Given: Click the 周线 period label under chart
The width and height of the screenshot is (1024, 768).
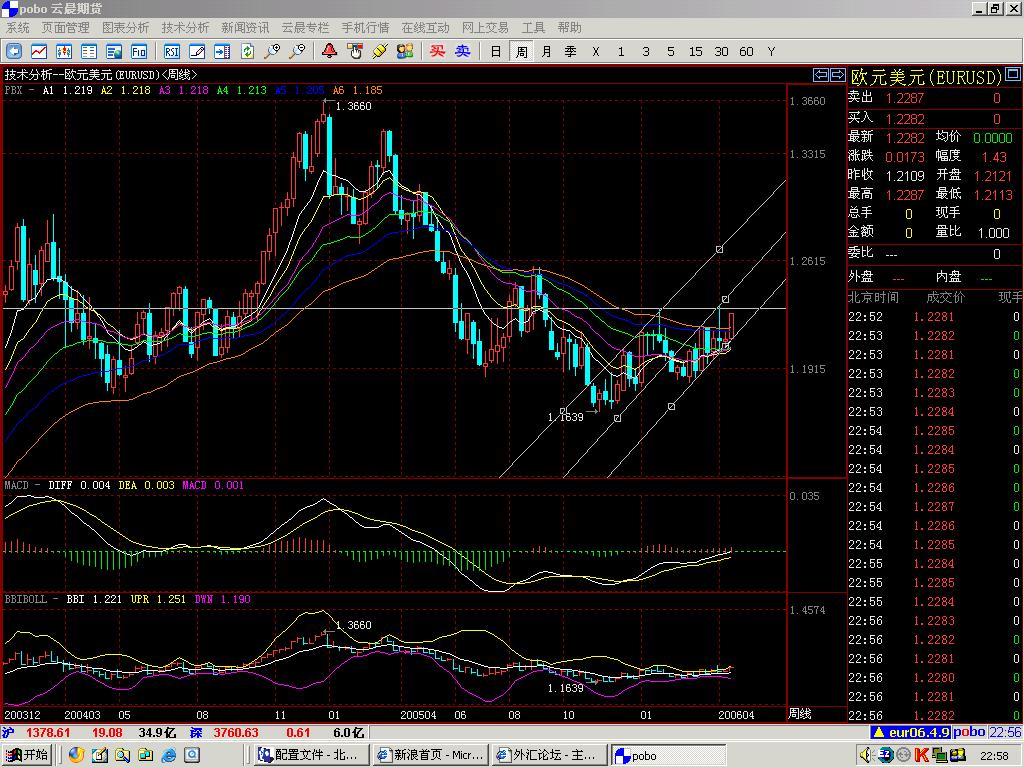Looking at the screenshot, I should point(800,714).
